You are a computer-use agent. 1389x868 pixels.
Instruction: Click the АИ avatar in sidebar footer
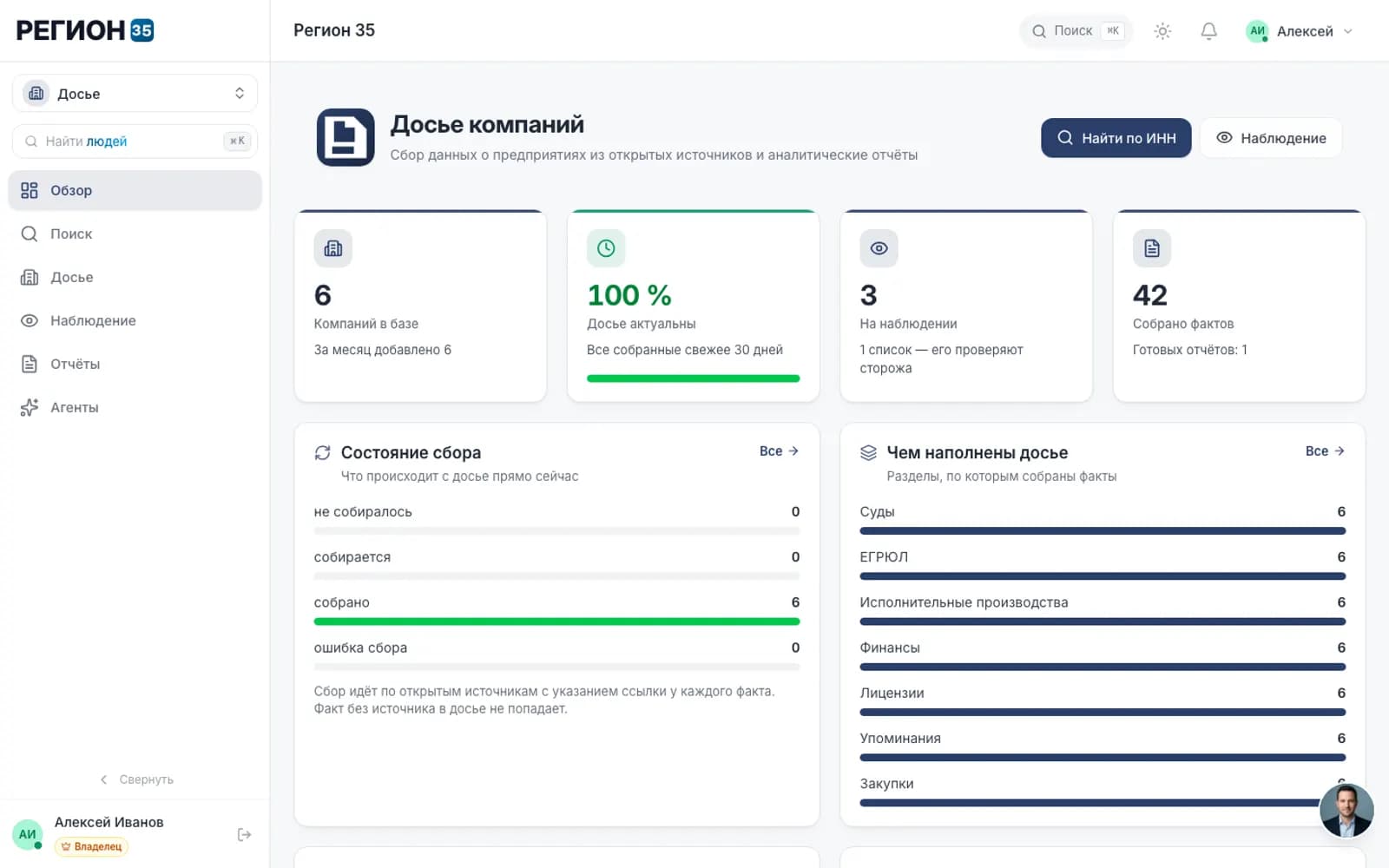click(x=28, y=834)
